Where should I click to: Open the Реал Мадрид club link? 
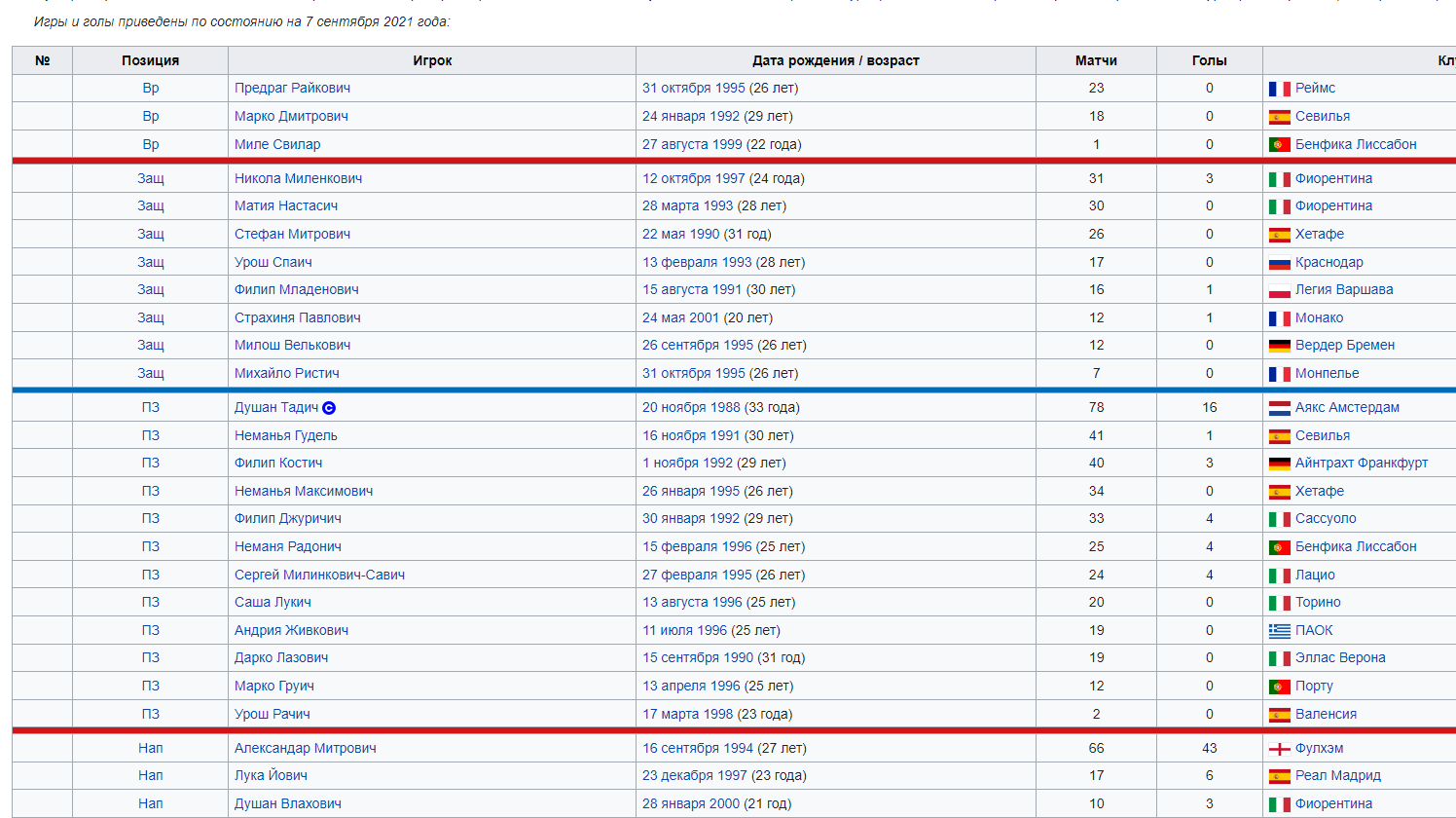(x=1338, y=775)
